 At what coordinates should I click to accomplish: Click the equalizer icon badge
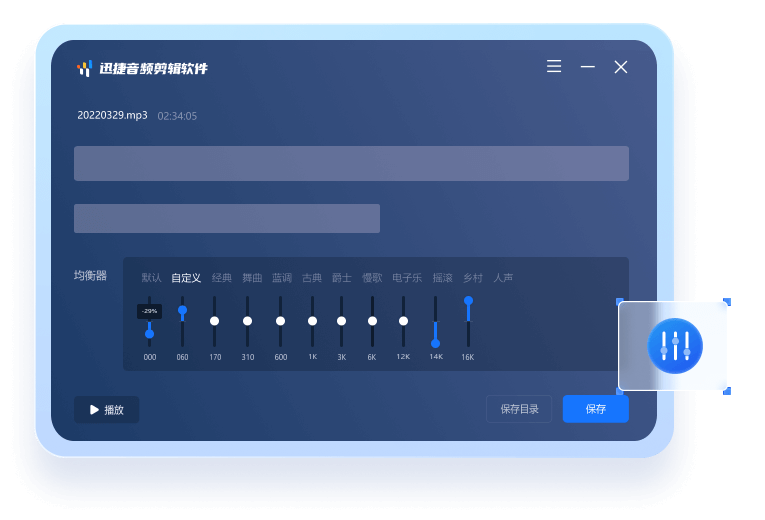coord(675,347)
